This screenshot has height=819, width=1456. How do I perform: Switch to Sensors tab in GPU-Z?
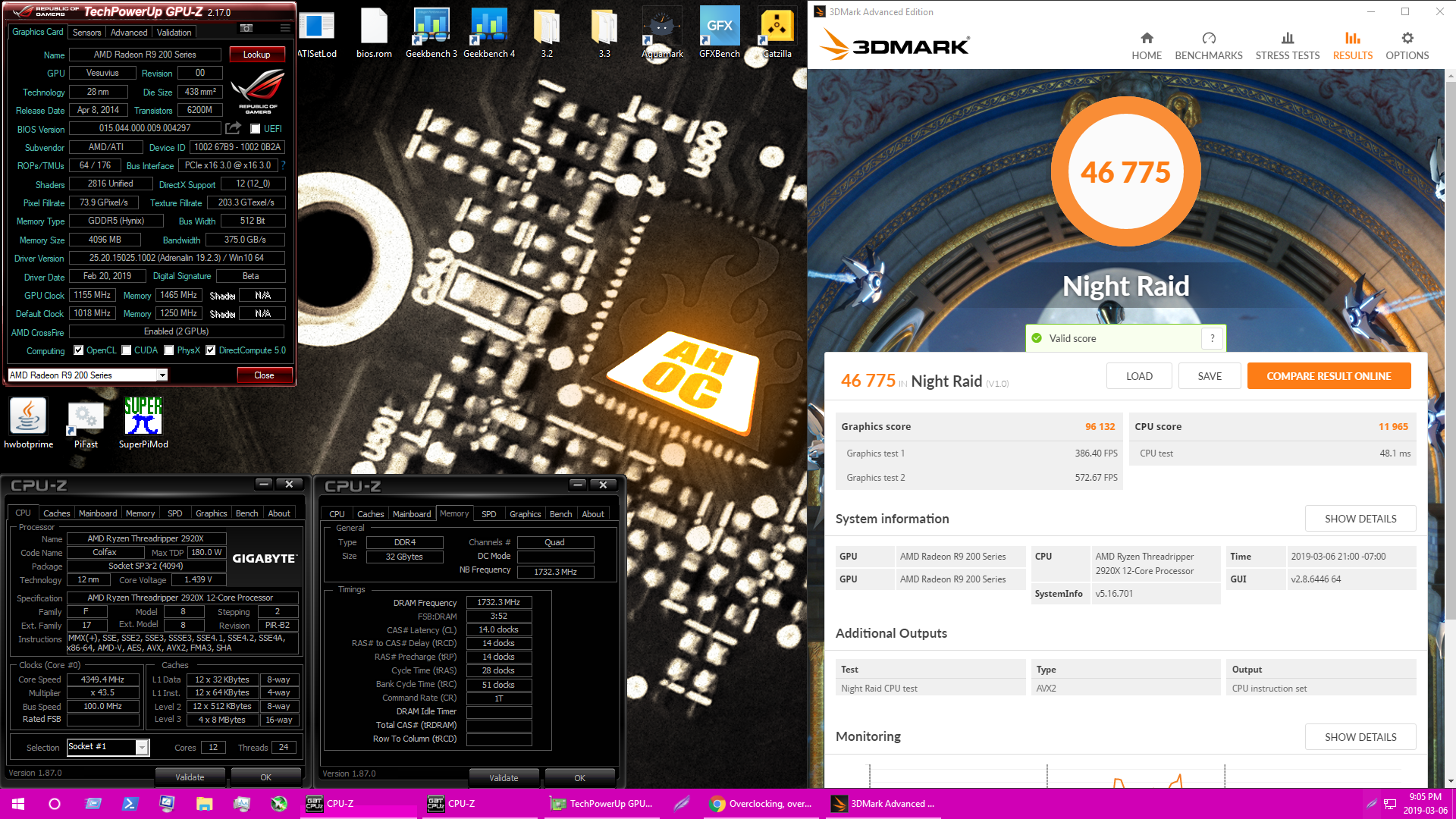[x=86, y=33]
